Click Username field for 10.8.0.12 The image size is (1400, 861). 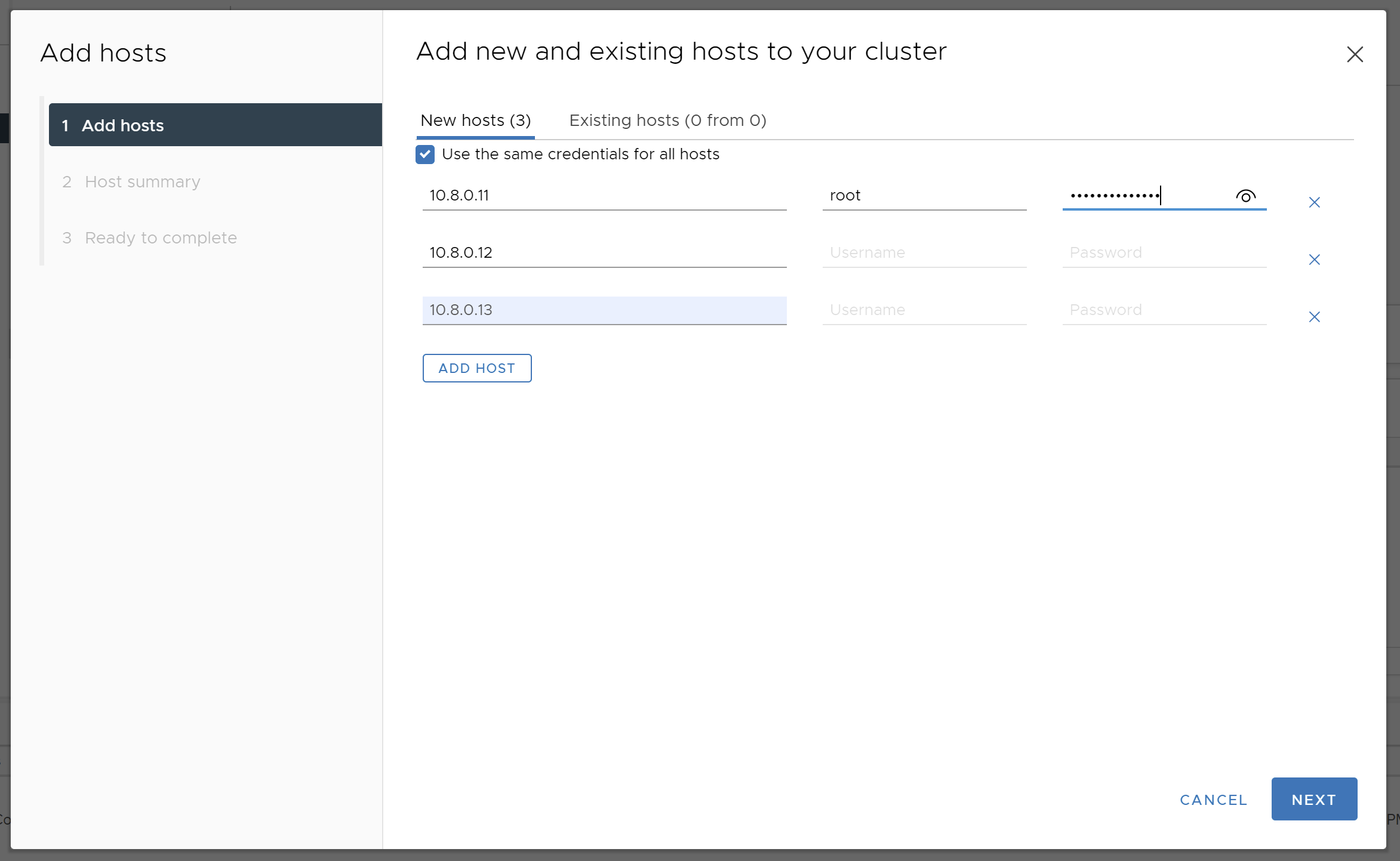pyautogui.click(x=924, y=253)
